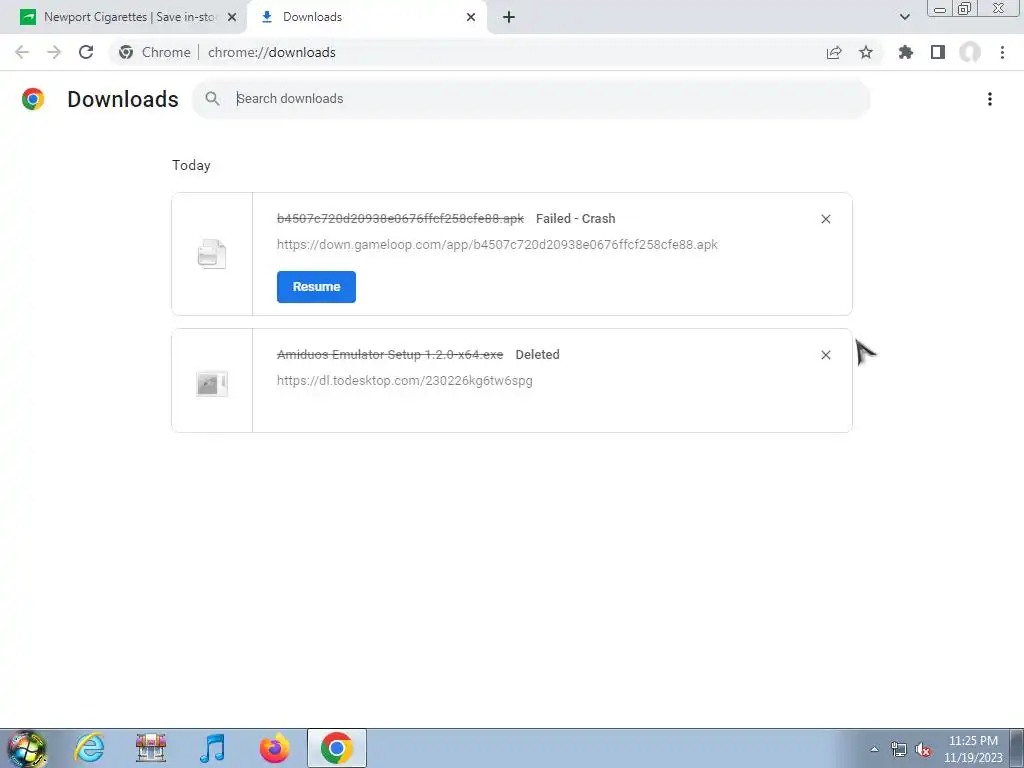Close the Downloads tab
Image resolution: width=1024 pixels, height=768 pixels.
471,17
